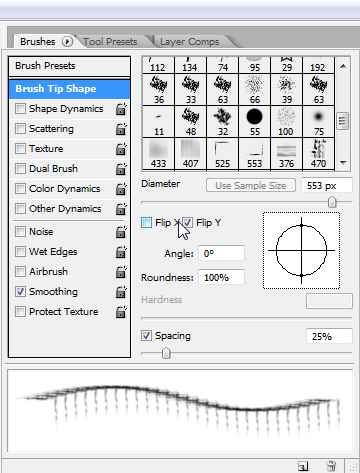Uncheck the Spacing checkbox
The height and width of the screenshot is (473, 360).
point(146,335)
